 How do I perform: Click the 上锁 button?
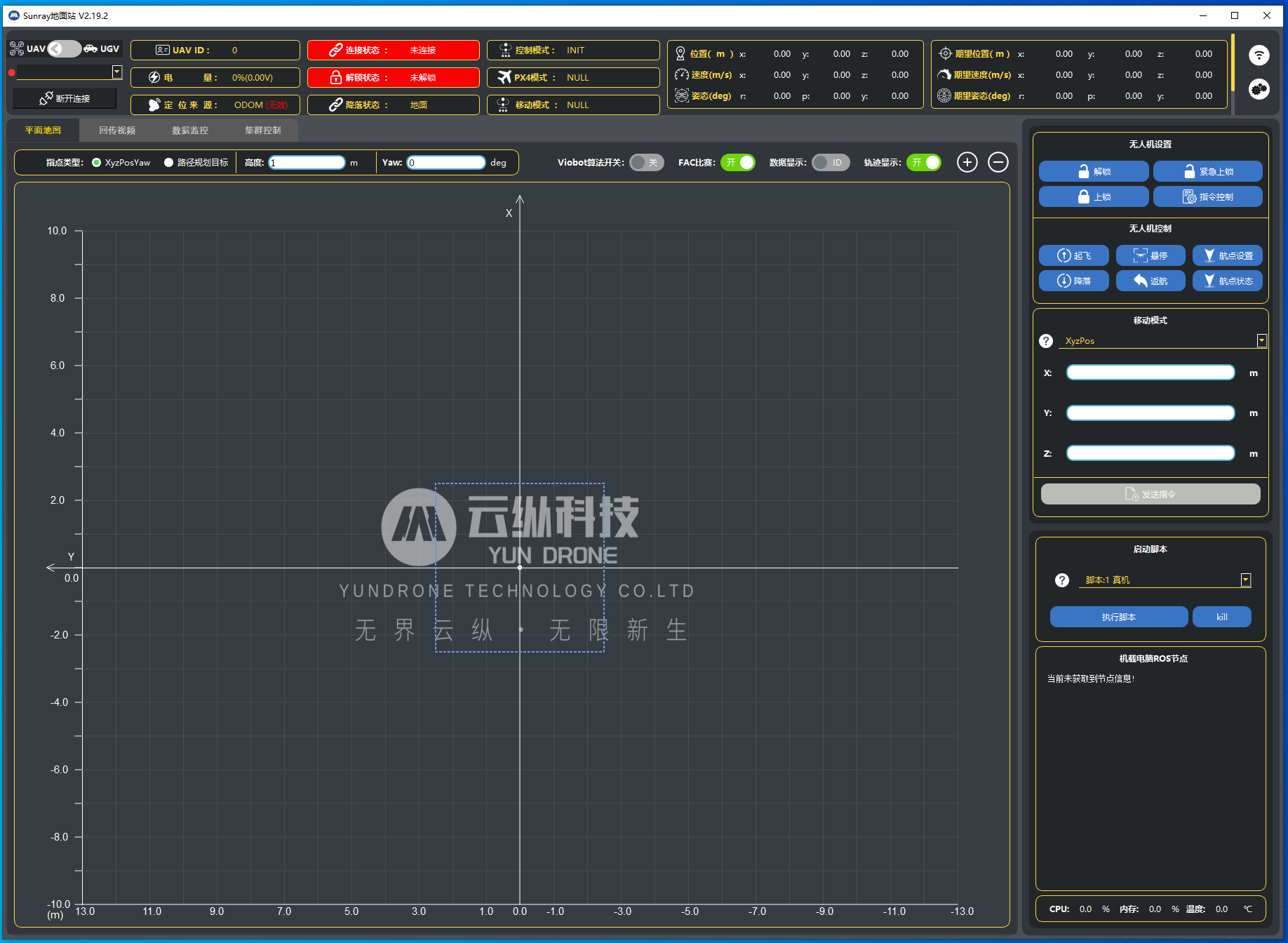click(x=1094, y=197)
